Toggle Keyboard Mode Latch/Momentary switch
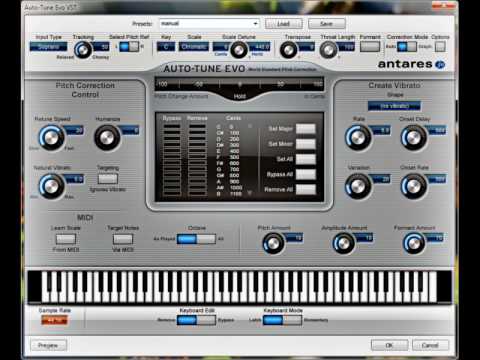This screenshot has height=360, width=480. point(282,320)
